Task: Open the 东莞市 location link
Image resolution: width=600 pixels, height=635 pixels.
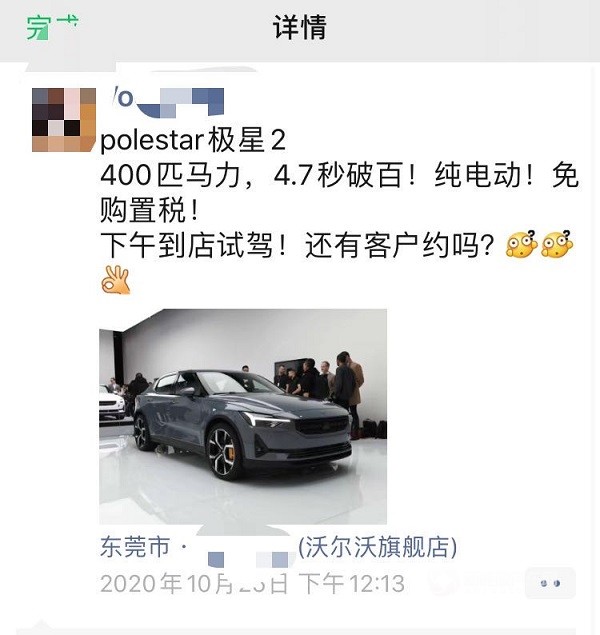Action: (x=134, y=547)
